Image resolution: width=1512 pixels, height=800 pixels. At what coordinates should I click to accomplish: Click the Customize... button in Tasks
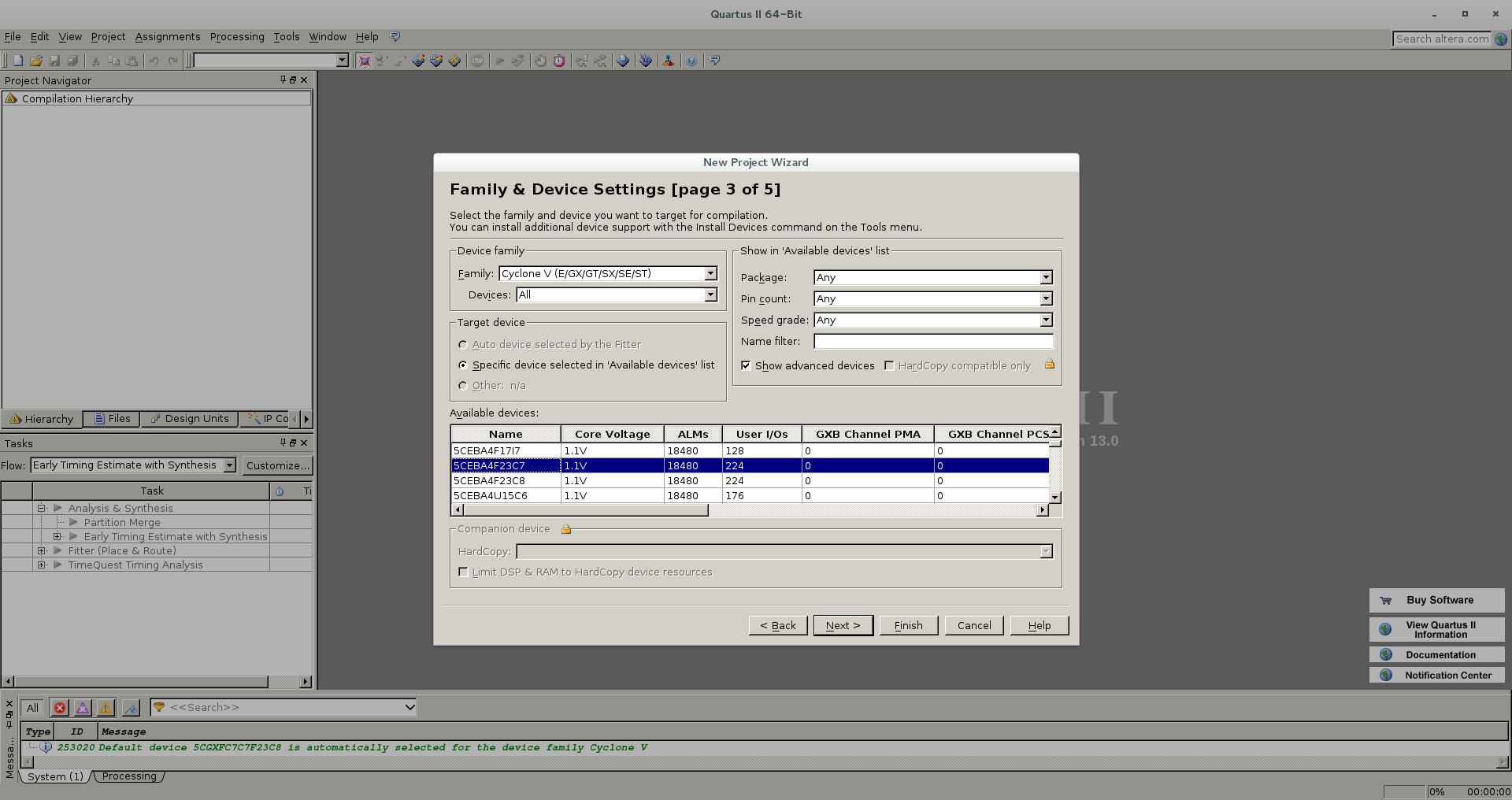coord(277,465)
